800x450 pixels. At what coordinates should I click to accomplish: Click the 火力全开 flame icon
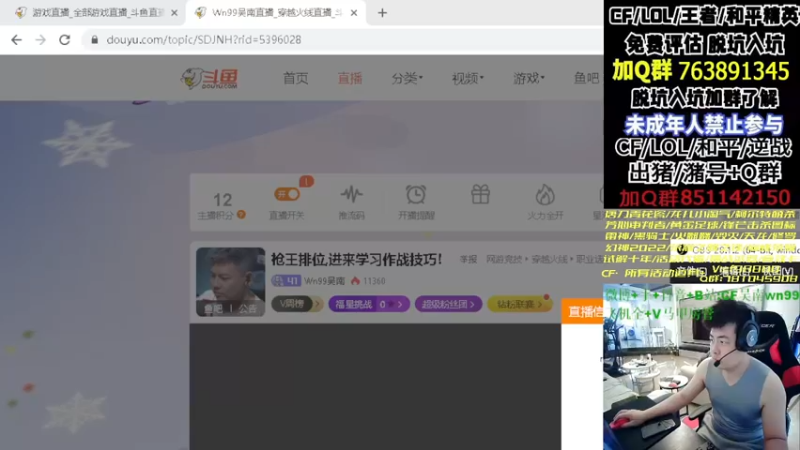pos(545,194)
